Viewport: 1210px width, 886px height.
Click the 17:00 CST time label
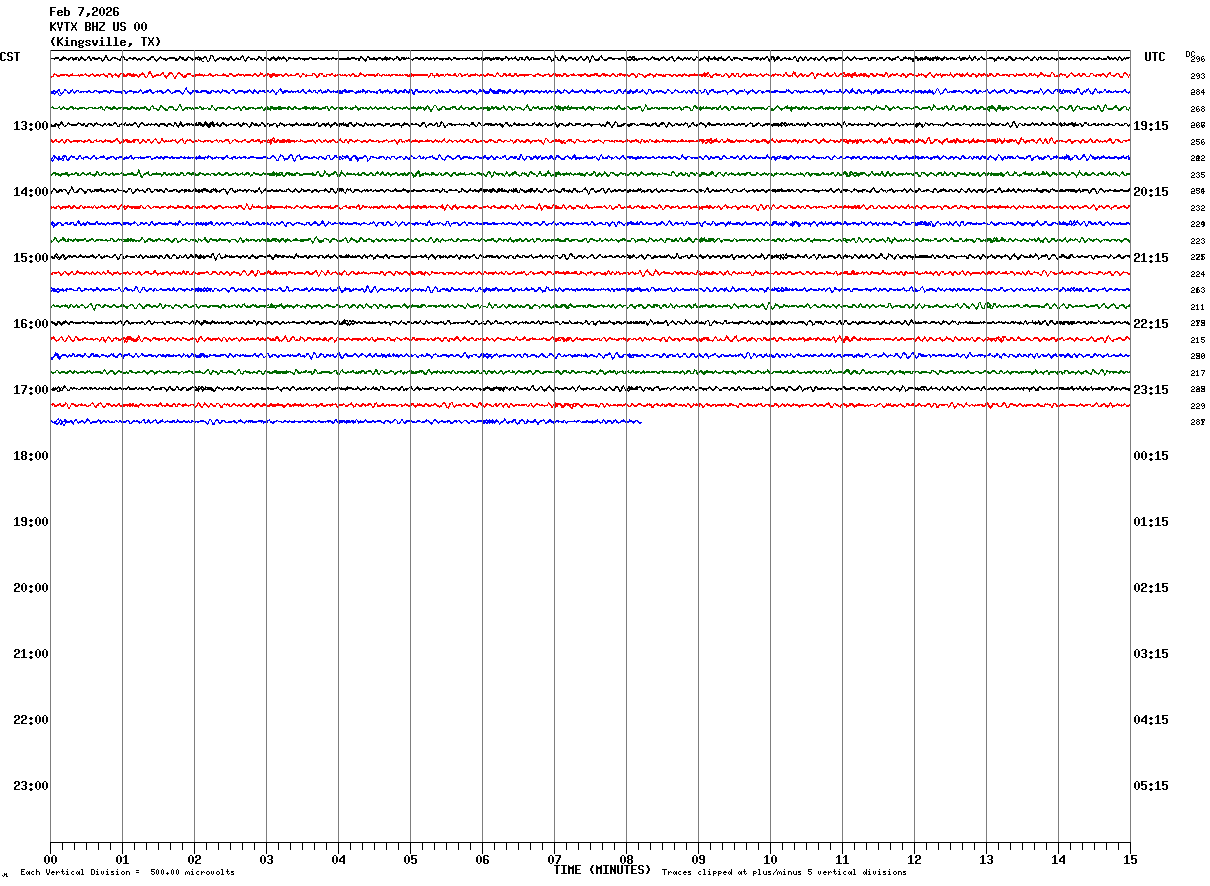click(31, 390)
